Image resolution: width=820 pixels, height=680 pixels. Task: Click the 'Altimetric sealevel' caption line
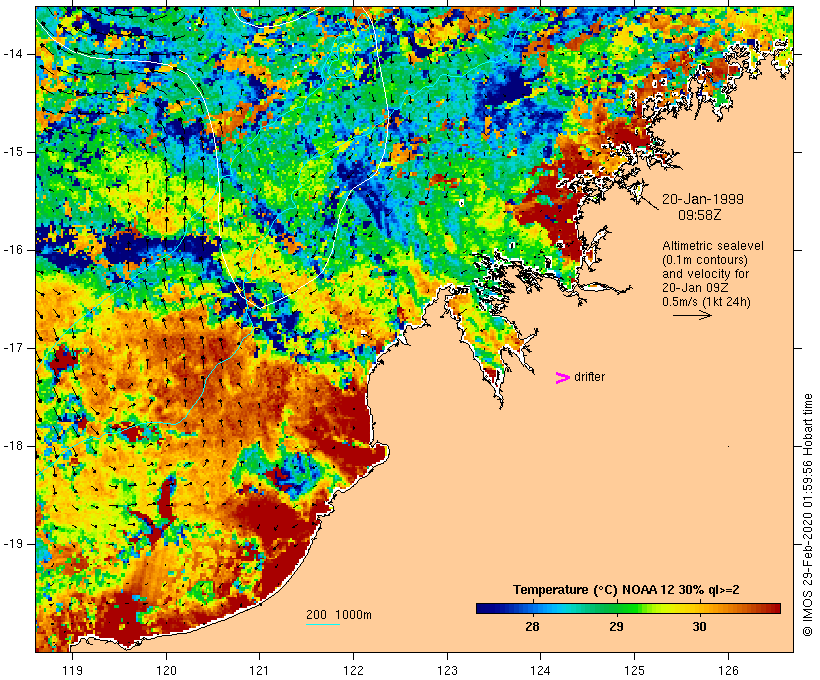[713, 246]
